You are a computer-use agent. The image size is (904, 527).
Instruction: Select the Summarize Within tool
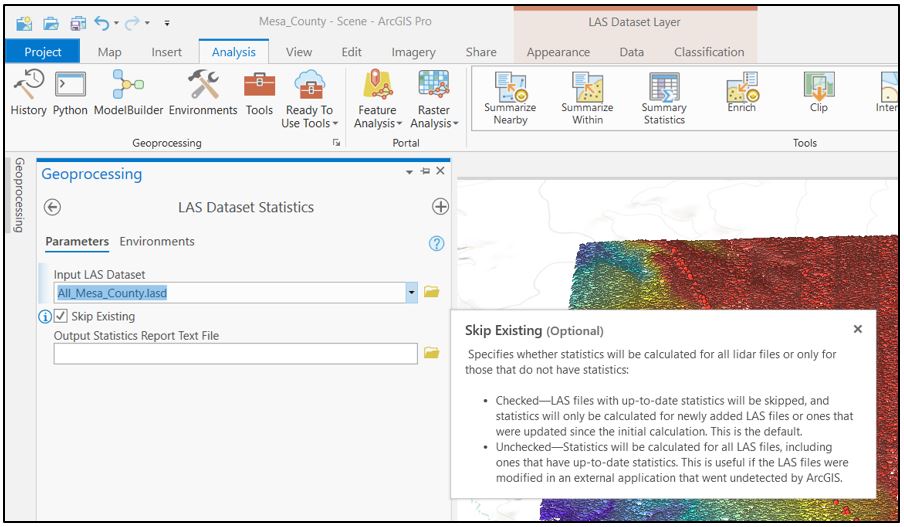587,98
